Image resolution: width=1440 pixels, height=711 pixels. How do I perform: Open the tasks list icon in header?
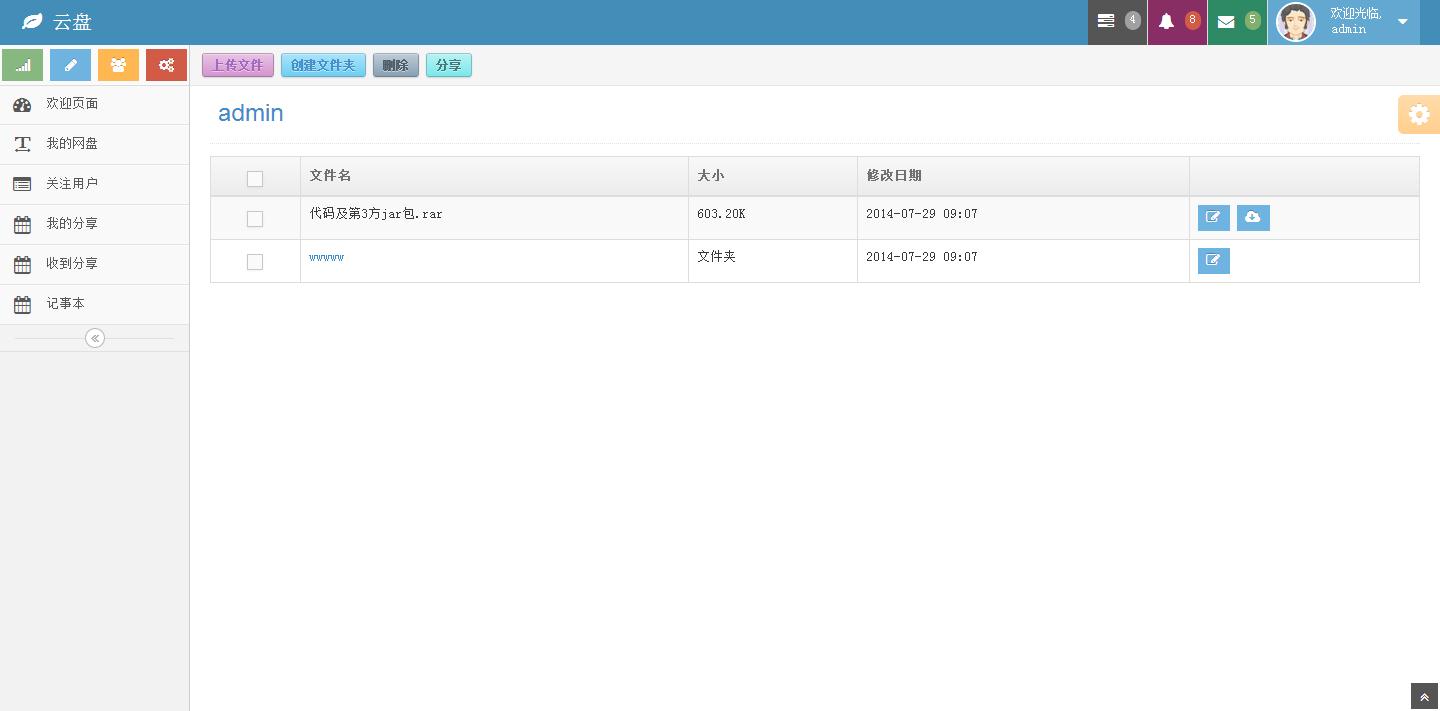tap(1106, 21)
